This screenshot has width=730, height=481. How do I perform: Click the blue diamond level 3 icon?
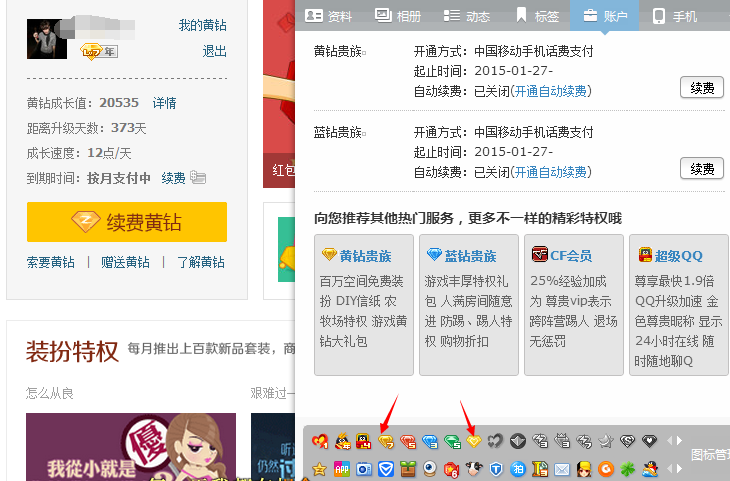point(430,441)
